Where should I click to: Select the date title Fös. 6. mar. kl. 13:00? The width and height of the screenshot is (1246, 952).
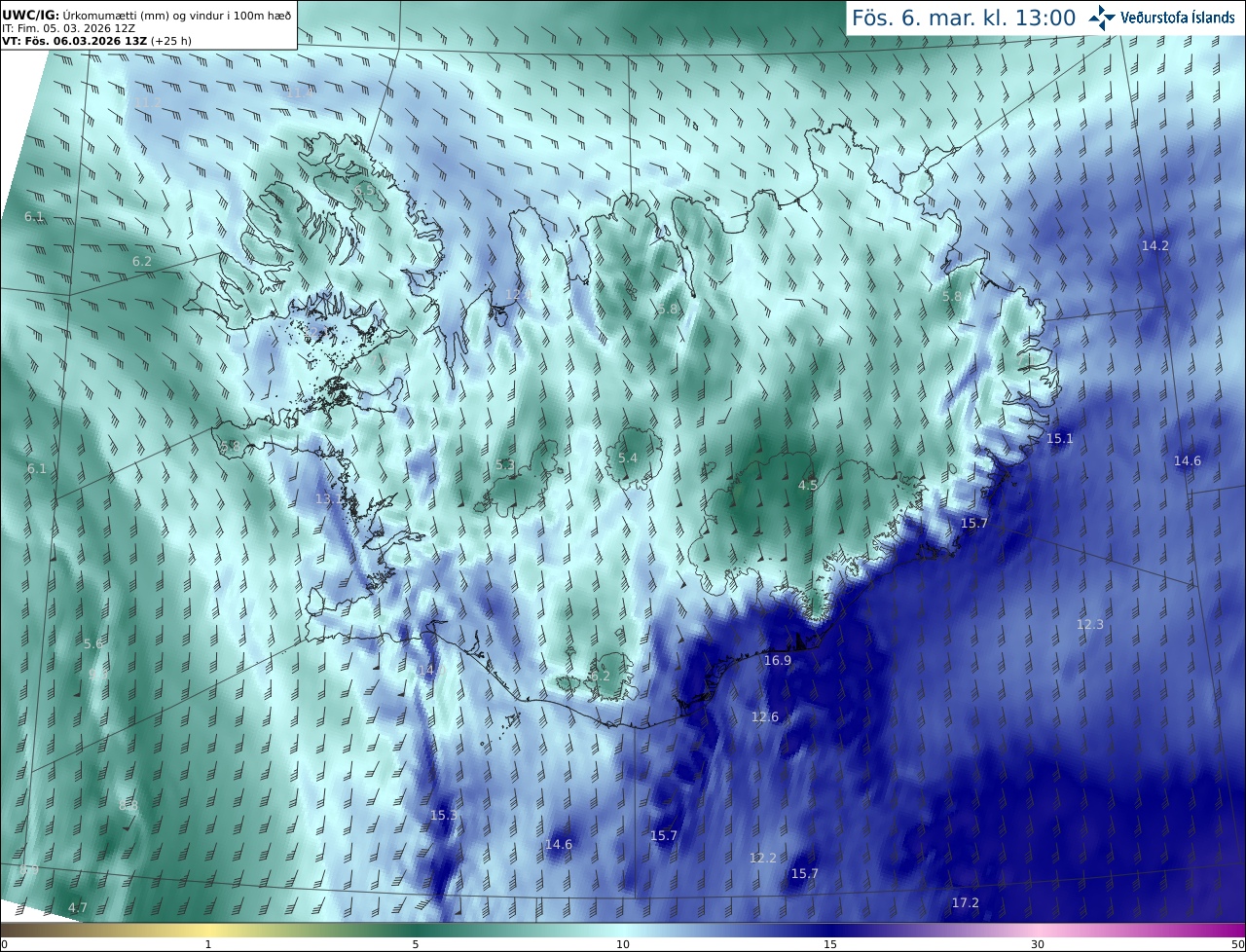pyautogui.click(x=964, y=18)
